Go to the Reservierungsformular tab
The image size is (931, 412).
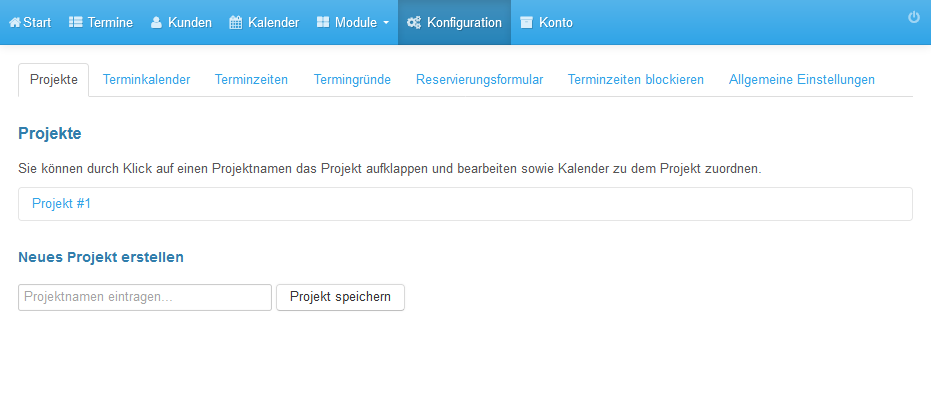pos(480,80)
